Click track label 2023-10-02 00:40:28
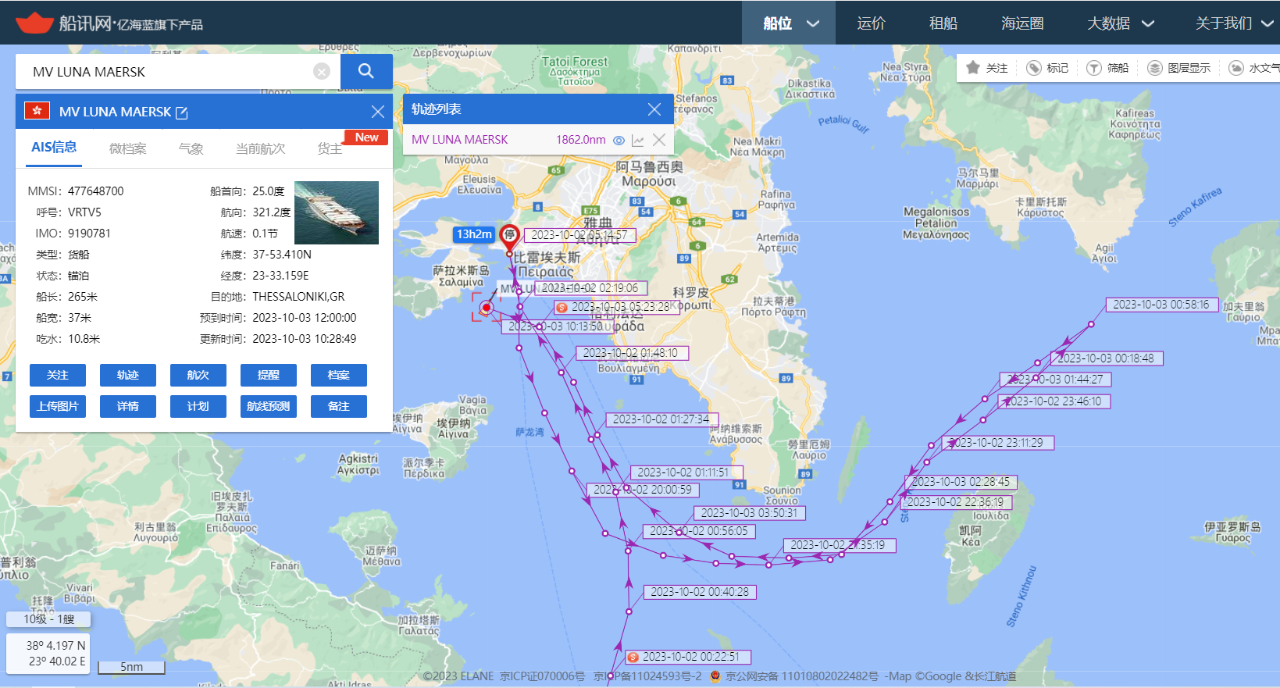This screenshot has width=1280, height=688. [700, 592]
